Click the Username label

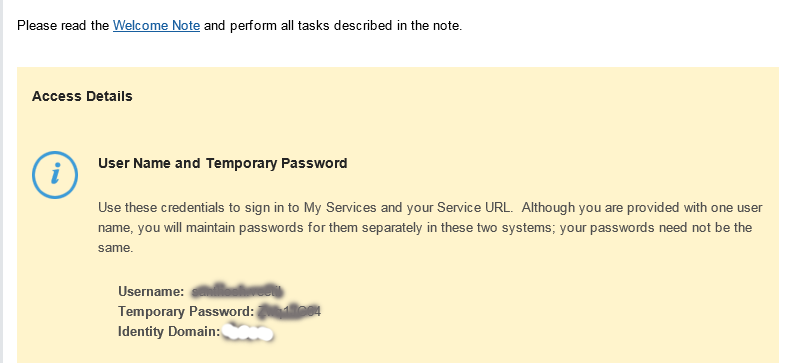[x=151, y=291]
